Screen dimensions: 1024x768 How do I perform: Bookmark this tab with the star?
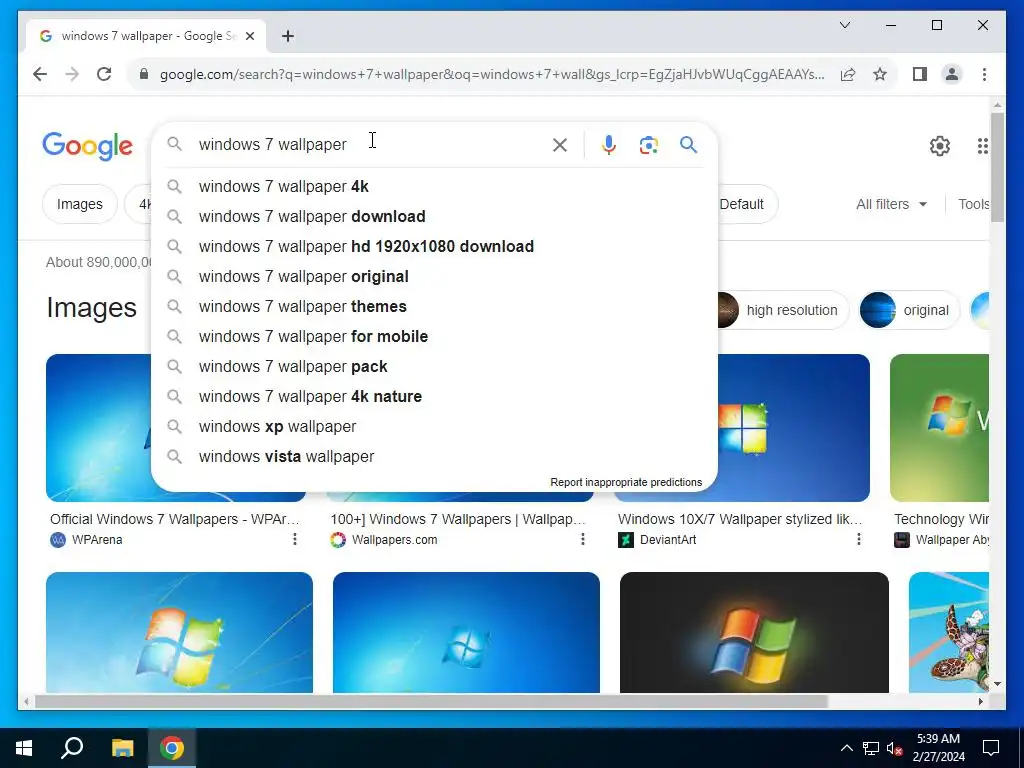[x=880, y=74]
